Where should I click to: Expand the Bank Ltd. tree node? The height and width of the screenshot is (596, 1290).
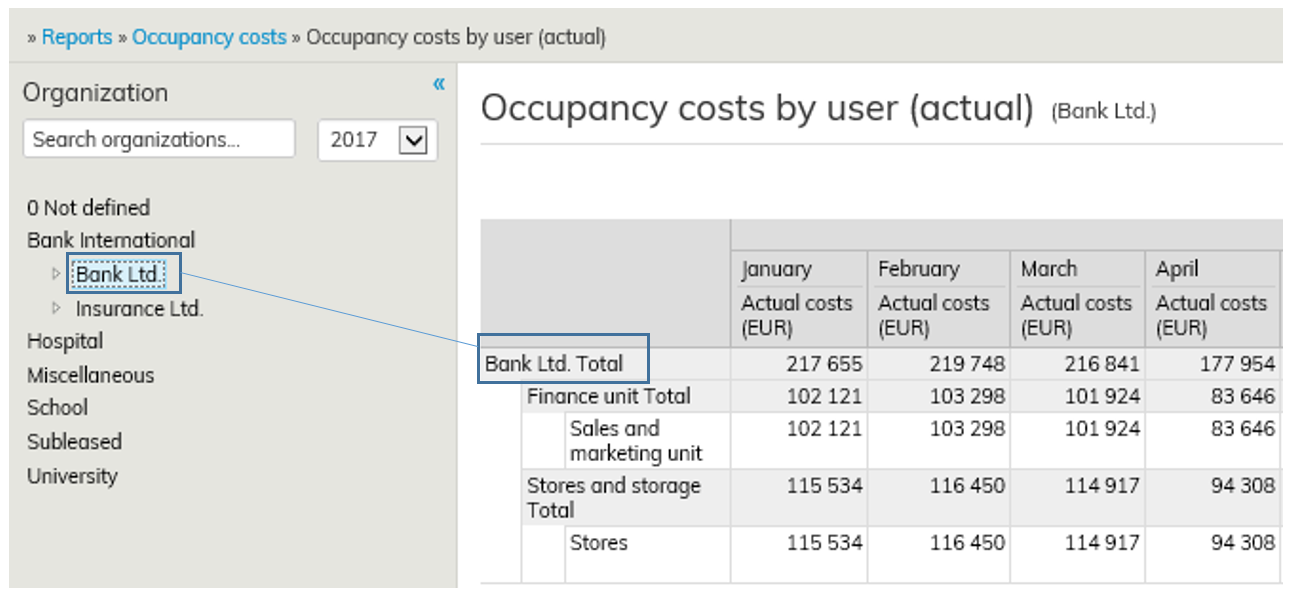tap(56, 274)
